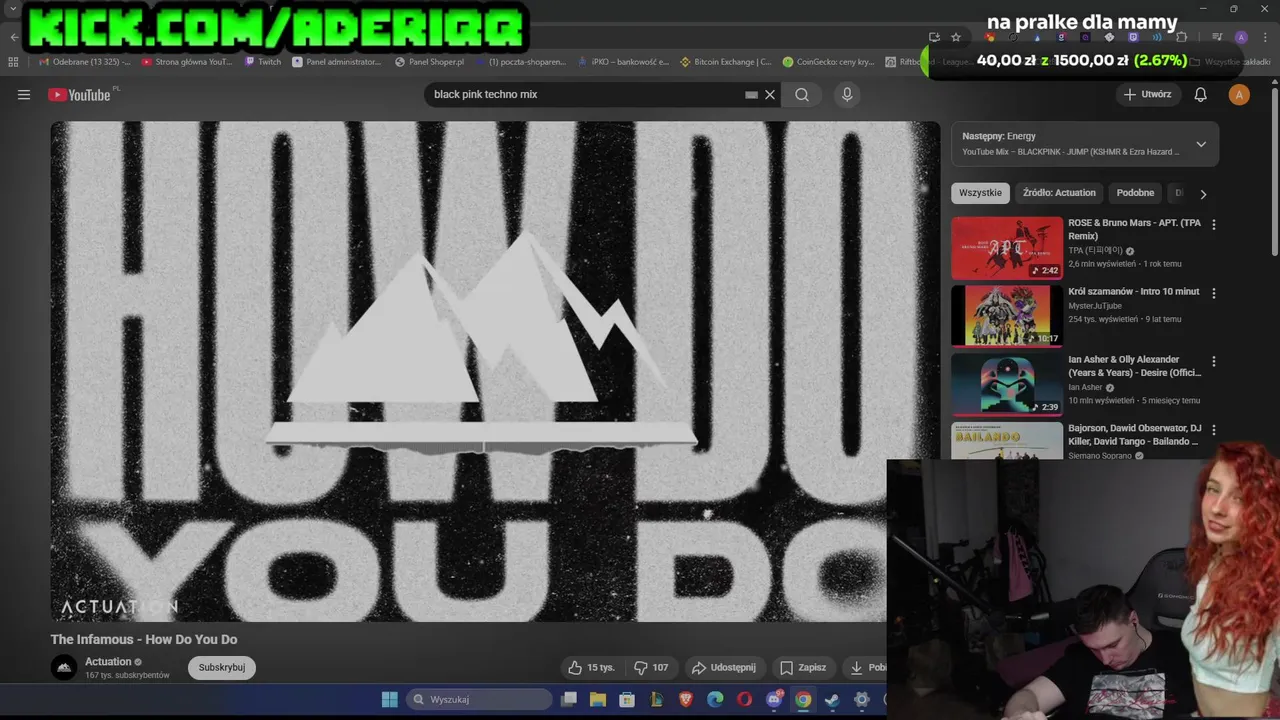
Task: Open YouTube notifications bell
Action: [1200, 95]
